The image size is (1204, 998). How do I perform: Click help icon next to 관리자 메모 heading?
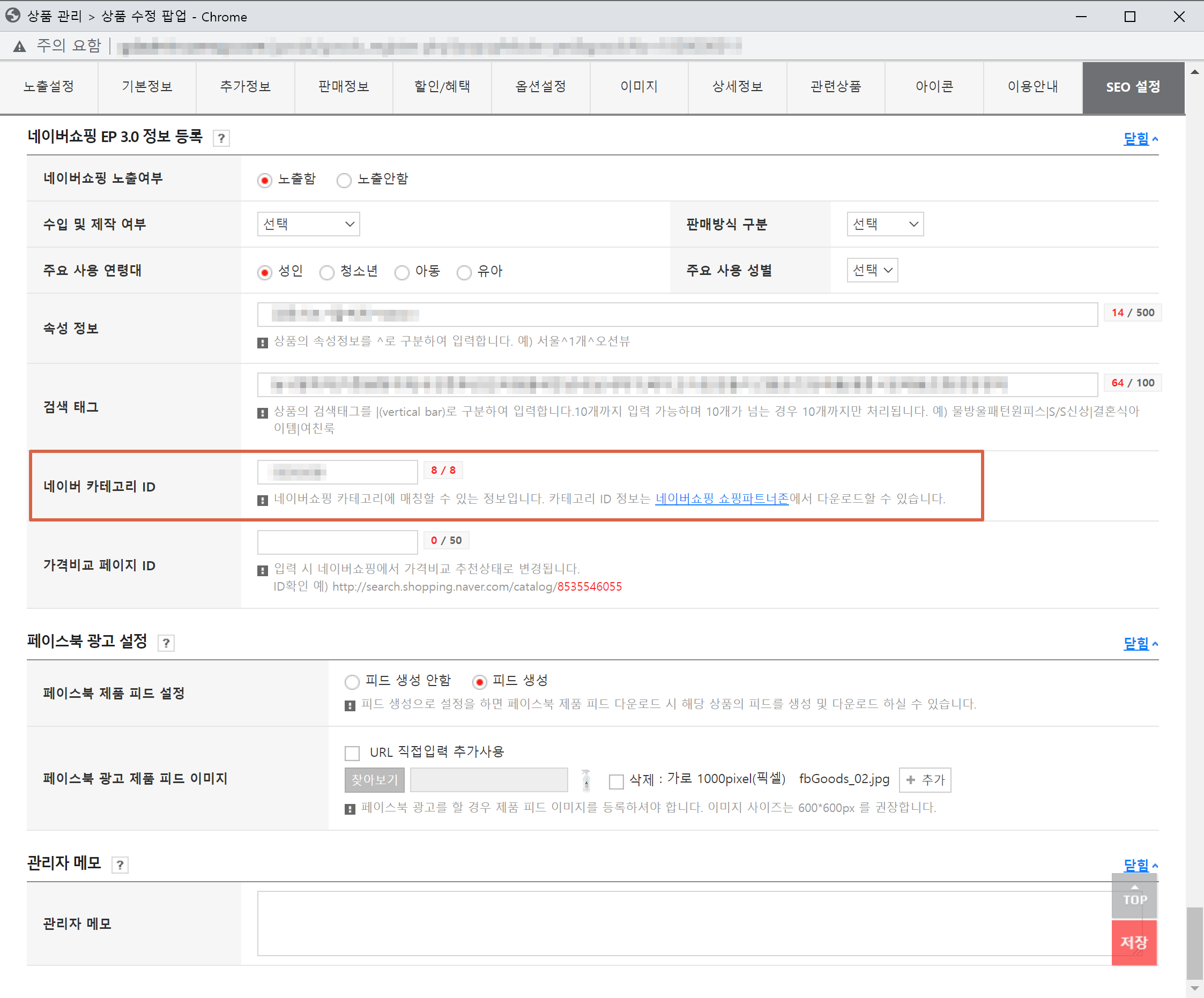click(120, 865)
